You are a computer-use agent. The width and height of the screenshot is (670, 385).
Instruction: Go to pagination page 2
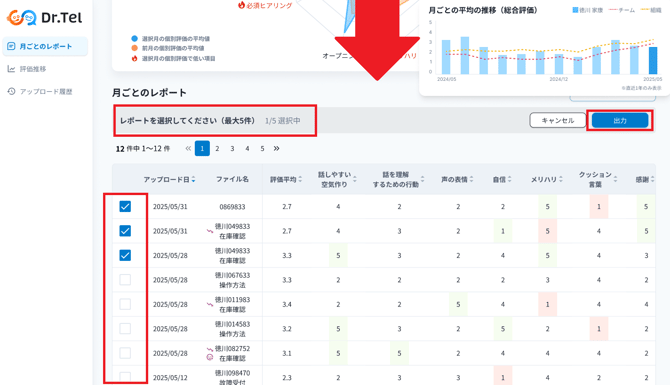click(217, 148)
